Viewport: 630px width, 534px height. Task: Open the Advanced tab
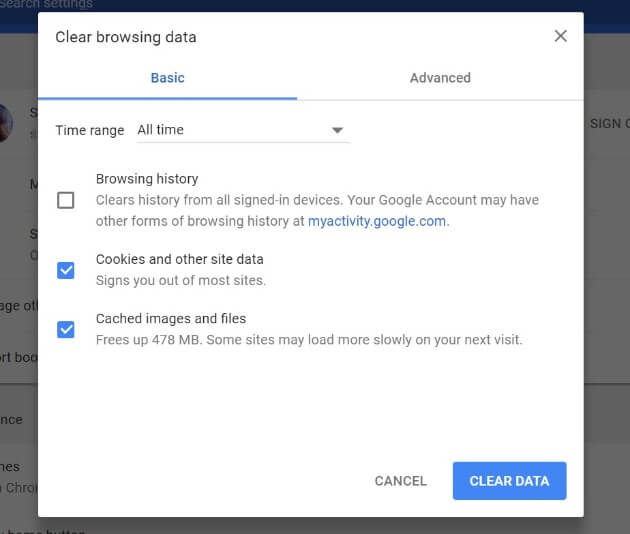click(440, 78)
